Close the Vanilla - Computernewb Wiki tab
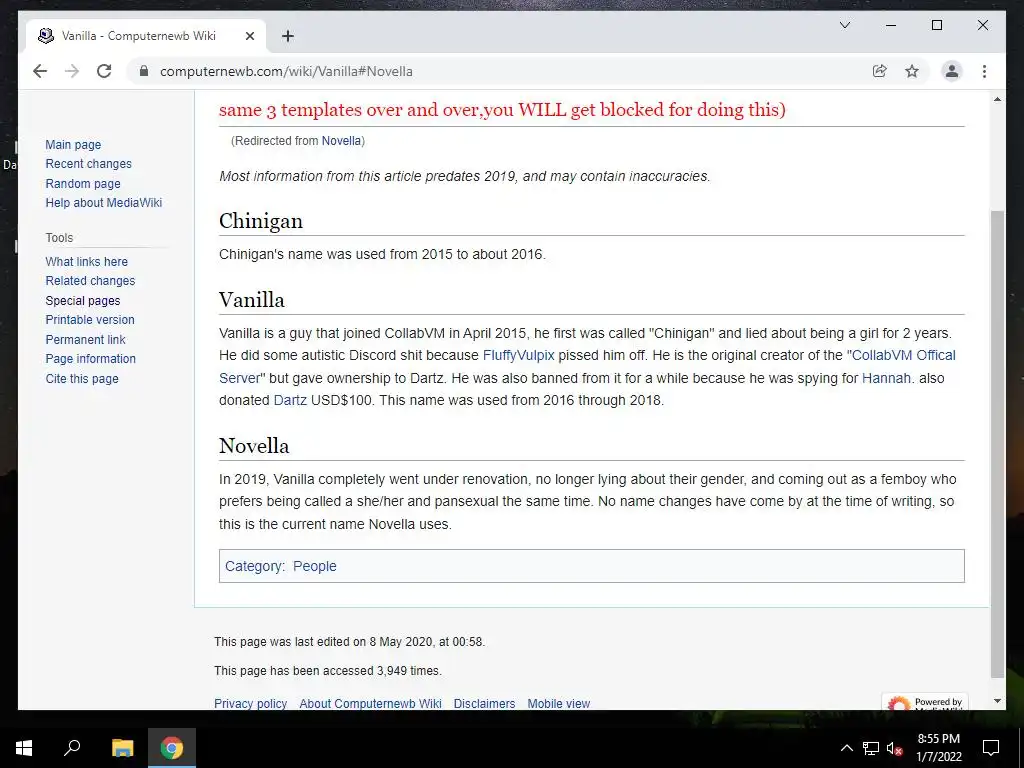 pos(249,36)
